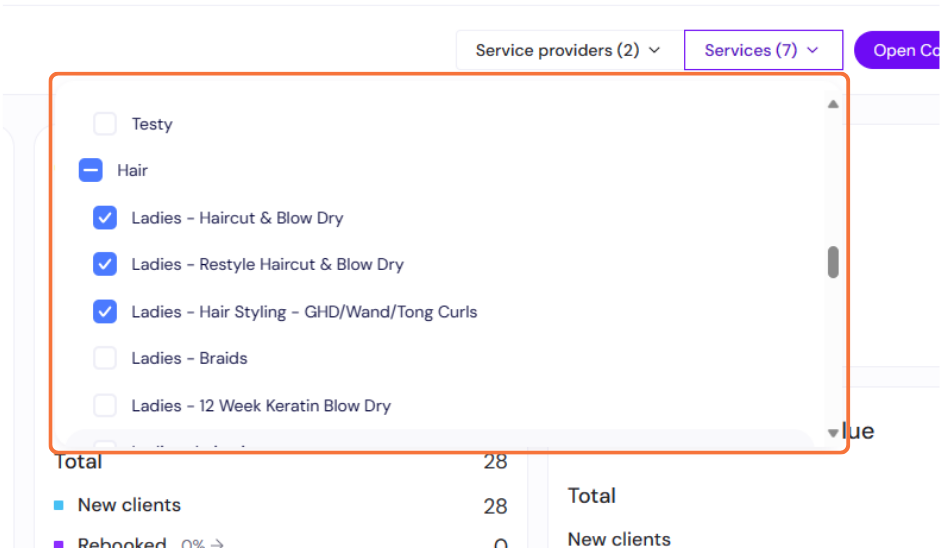
Task: Click the scroll down arrow in services list
Action: (x=833, y=433)
